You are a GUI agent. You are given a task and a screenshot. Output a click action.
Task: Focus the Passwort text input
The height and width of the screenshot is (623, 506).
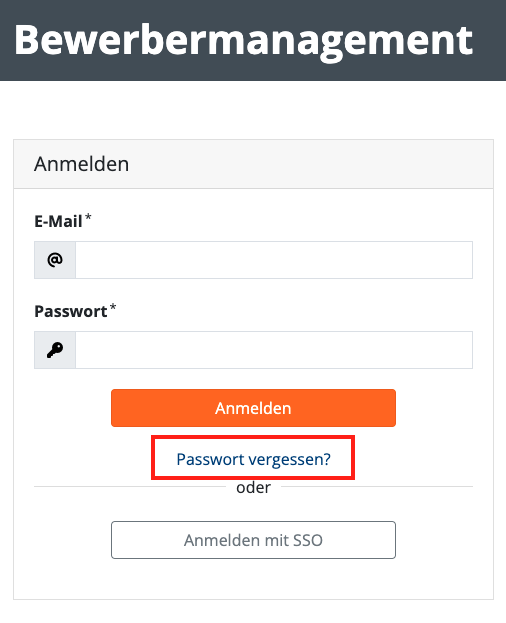tap(274, 350)
